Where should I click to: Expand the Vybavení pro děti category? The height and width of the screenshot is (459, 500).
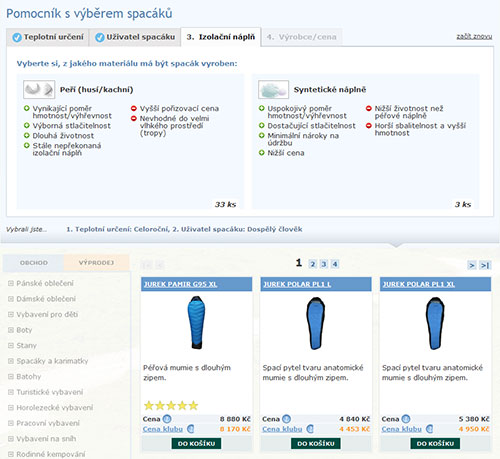[x=11, y=314]
